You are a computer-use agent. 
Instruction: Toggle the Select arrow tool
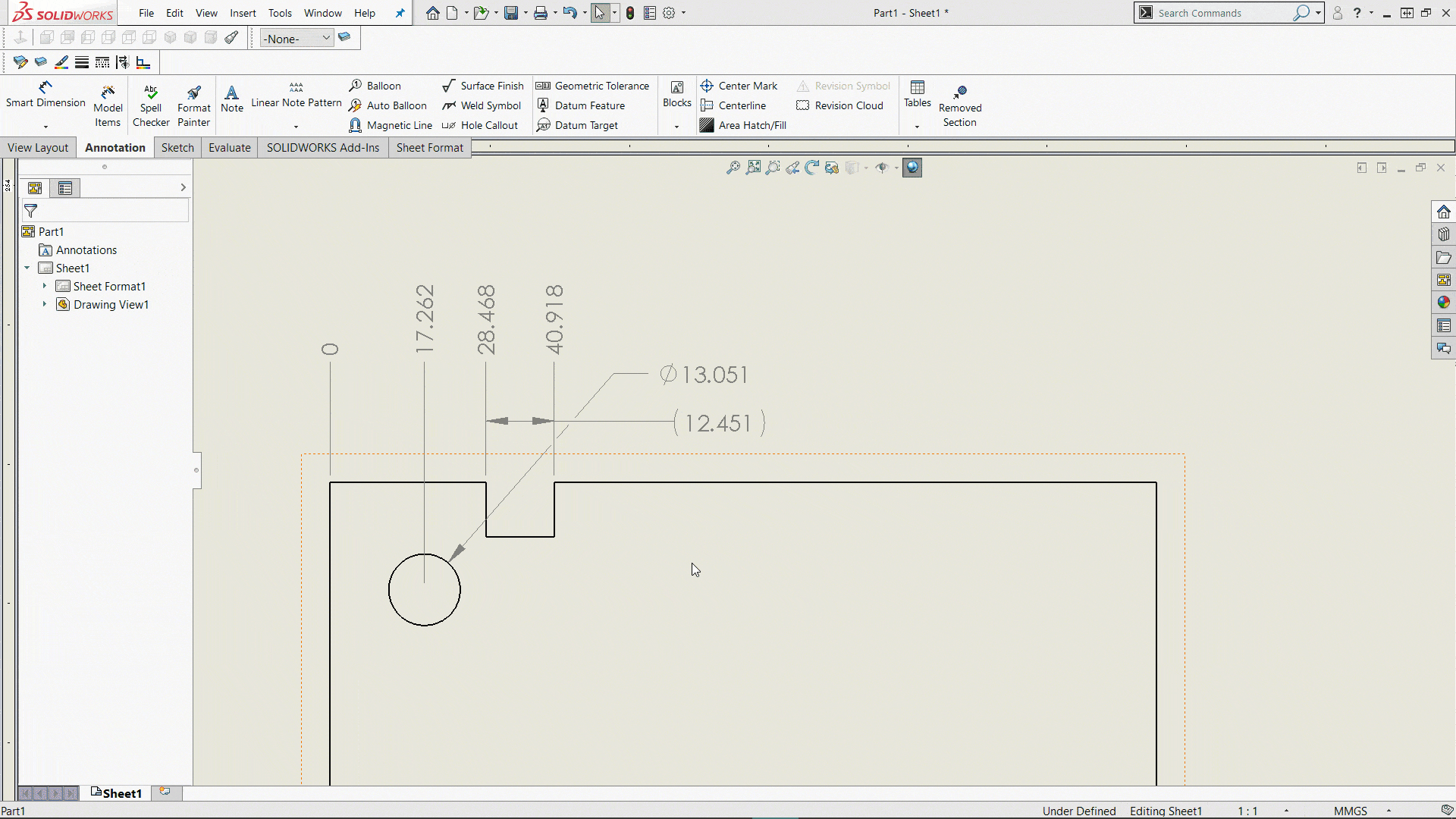coord(600,13)
